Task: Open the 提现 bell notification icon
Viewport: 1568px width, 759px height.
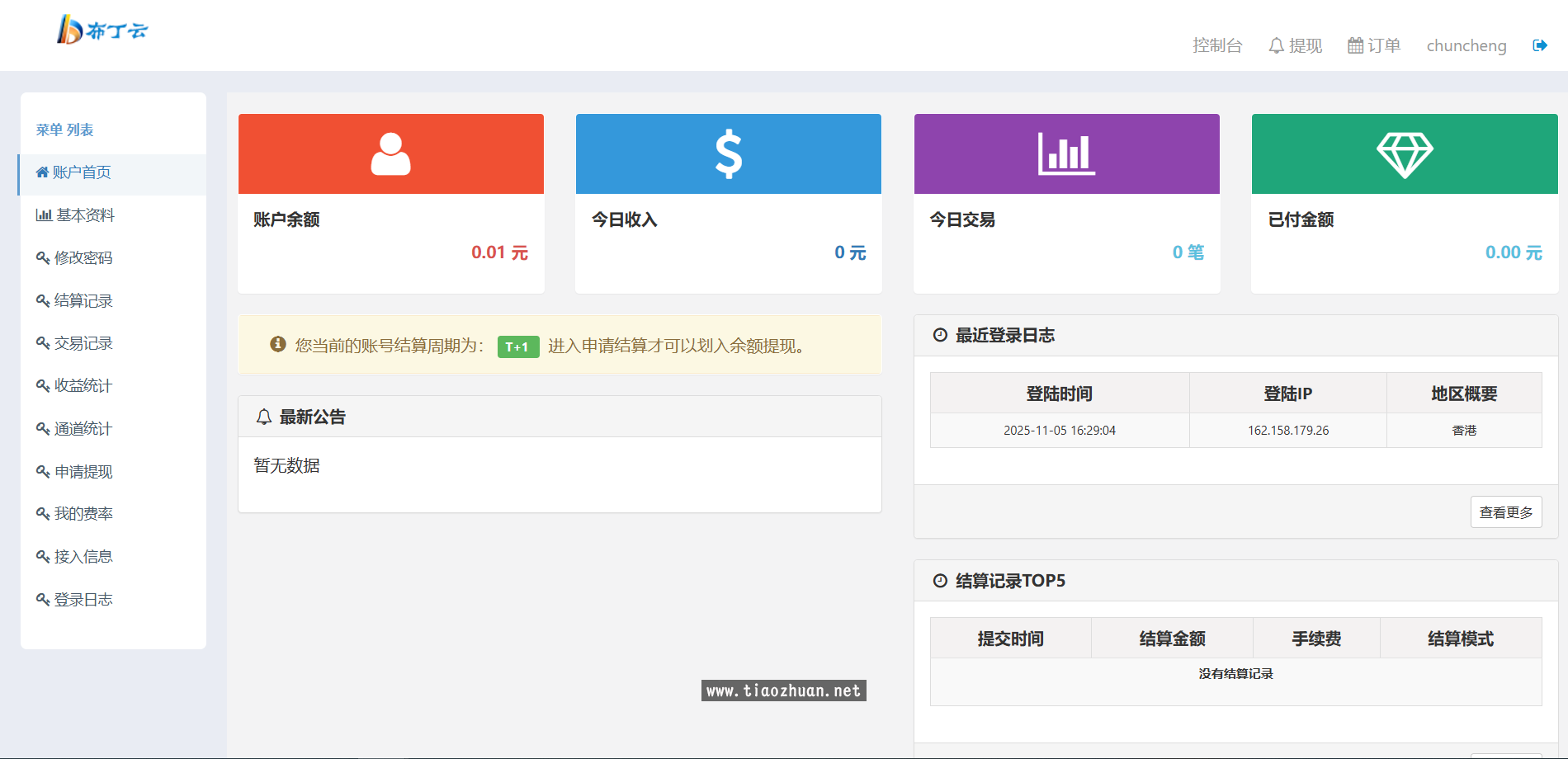Action: pyautogui.click(x=1276, y=45)
